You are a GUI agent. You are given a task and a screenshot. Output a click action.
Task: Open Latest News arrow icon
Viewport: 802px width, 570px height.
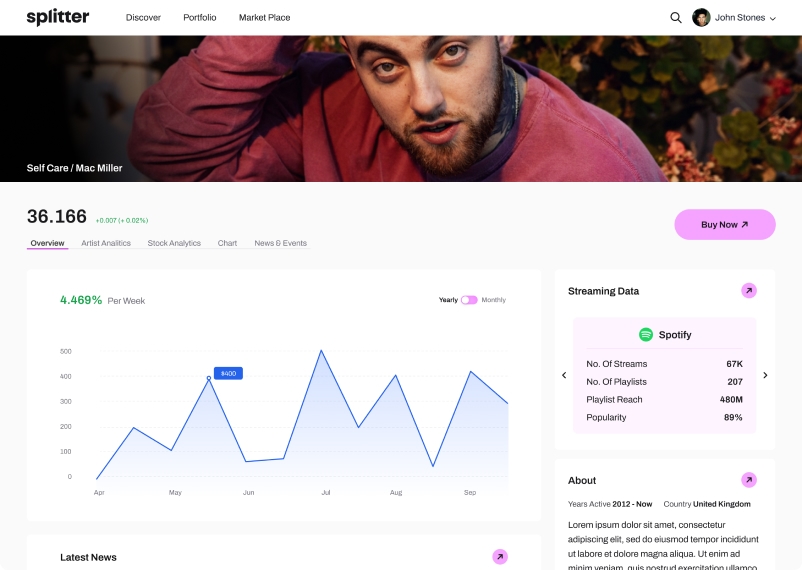coord(500,557)
